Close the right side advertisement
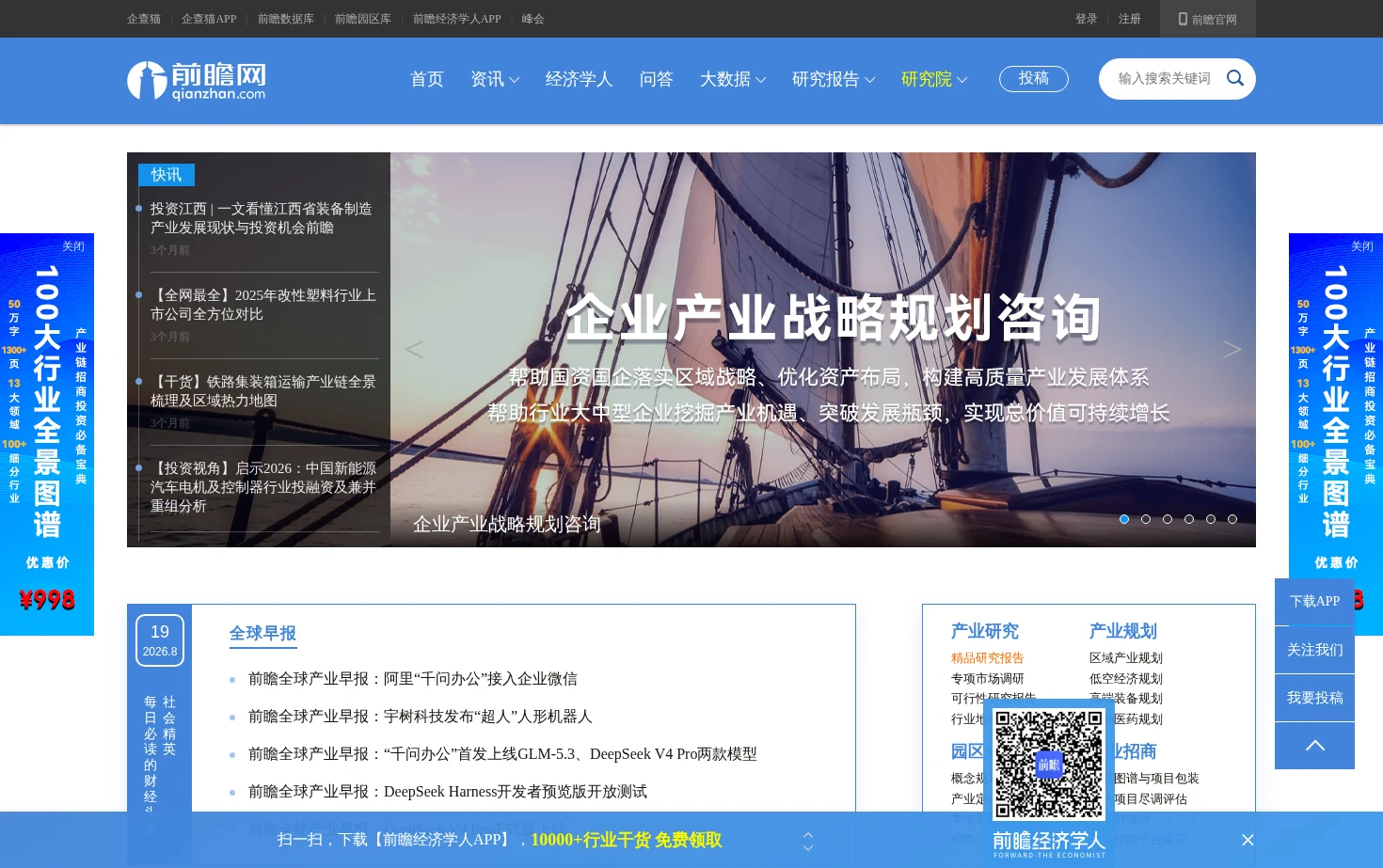The image size is (1383, 868). 1362,246
